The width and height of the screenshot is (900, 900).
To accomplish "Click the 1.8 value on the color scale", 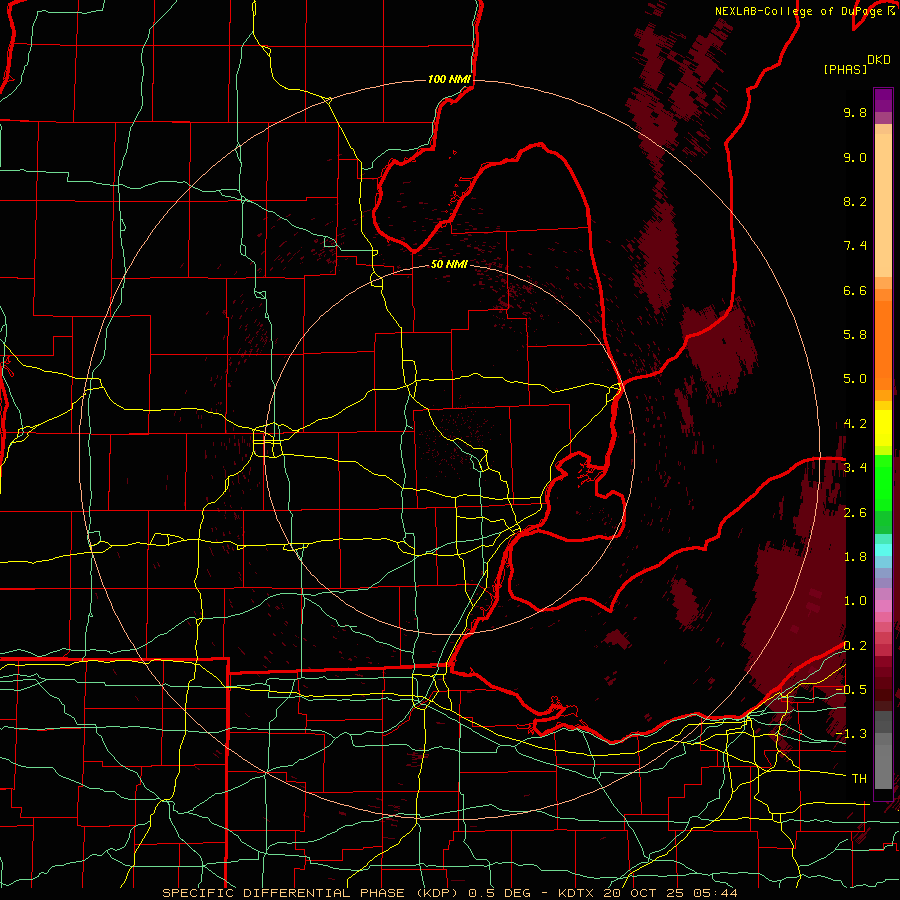I will pos(855,557).
